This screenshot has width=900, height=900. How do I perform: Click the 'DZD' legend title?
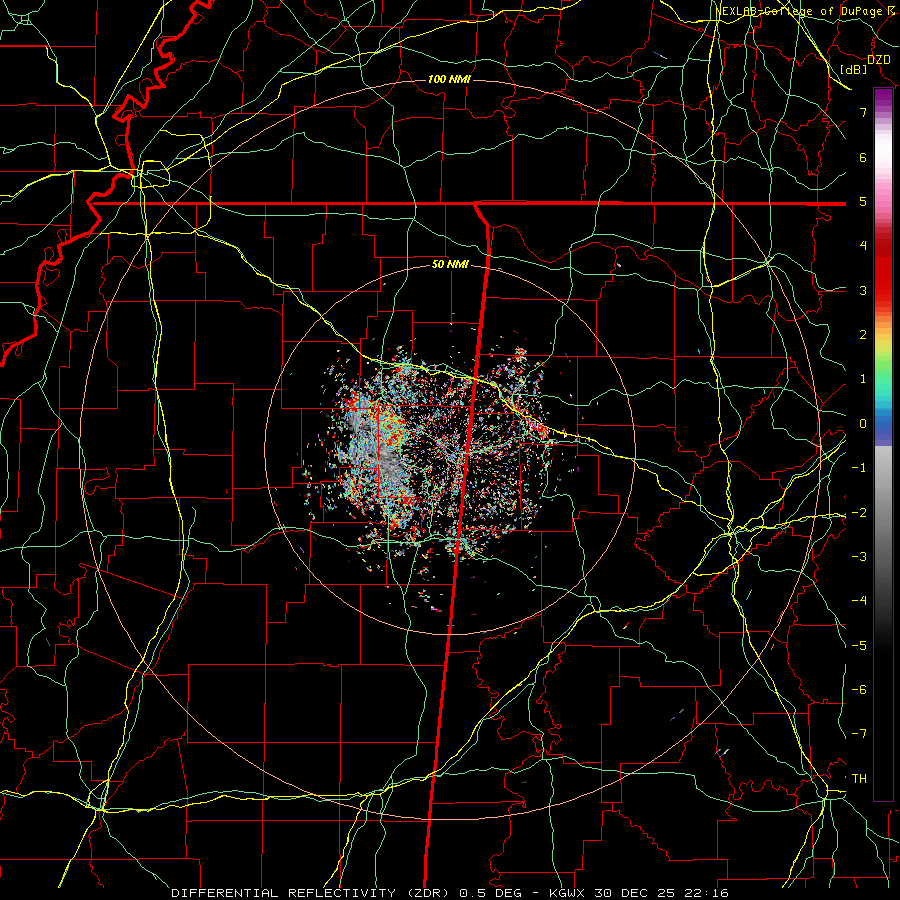pyautogui.click(x=879, y=60)
